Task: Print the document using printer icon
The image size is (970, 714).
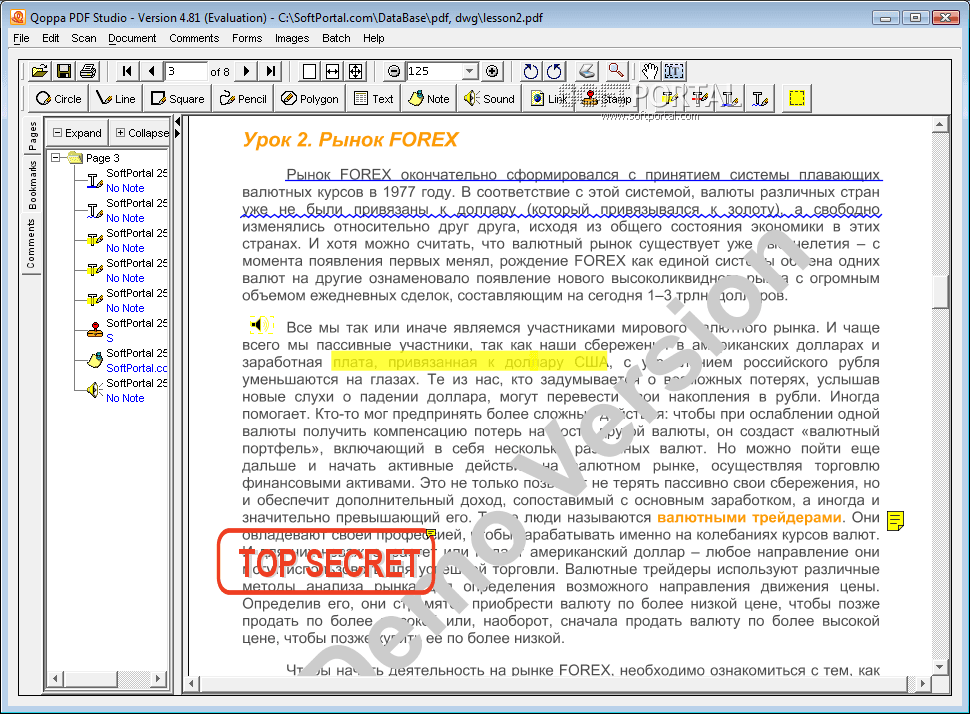Action: click(88, 71)
